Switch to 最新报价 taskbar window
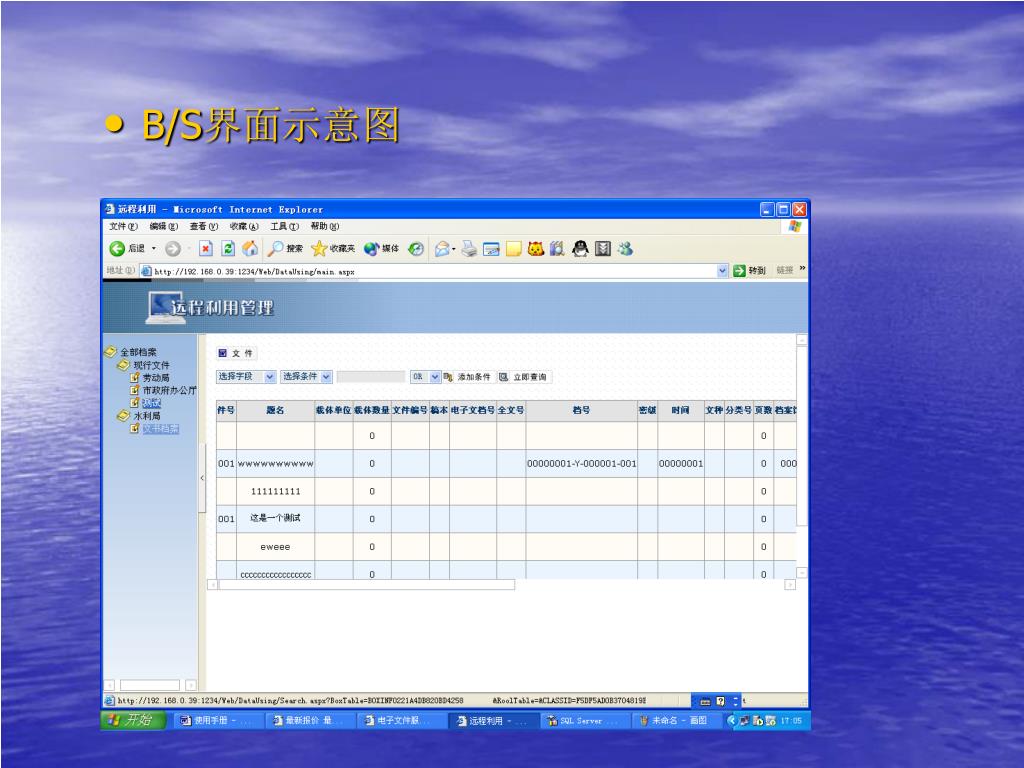 point(310,720)
